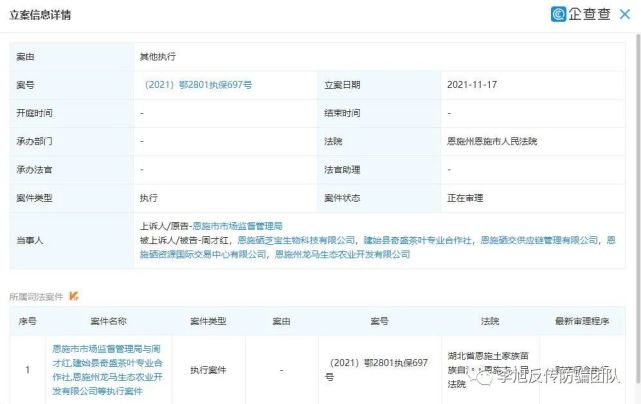Click the 最新审理程序 column header
The image size is (641, 404).
(582, 321)
